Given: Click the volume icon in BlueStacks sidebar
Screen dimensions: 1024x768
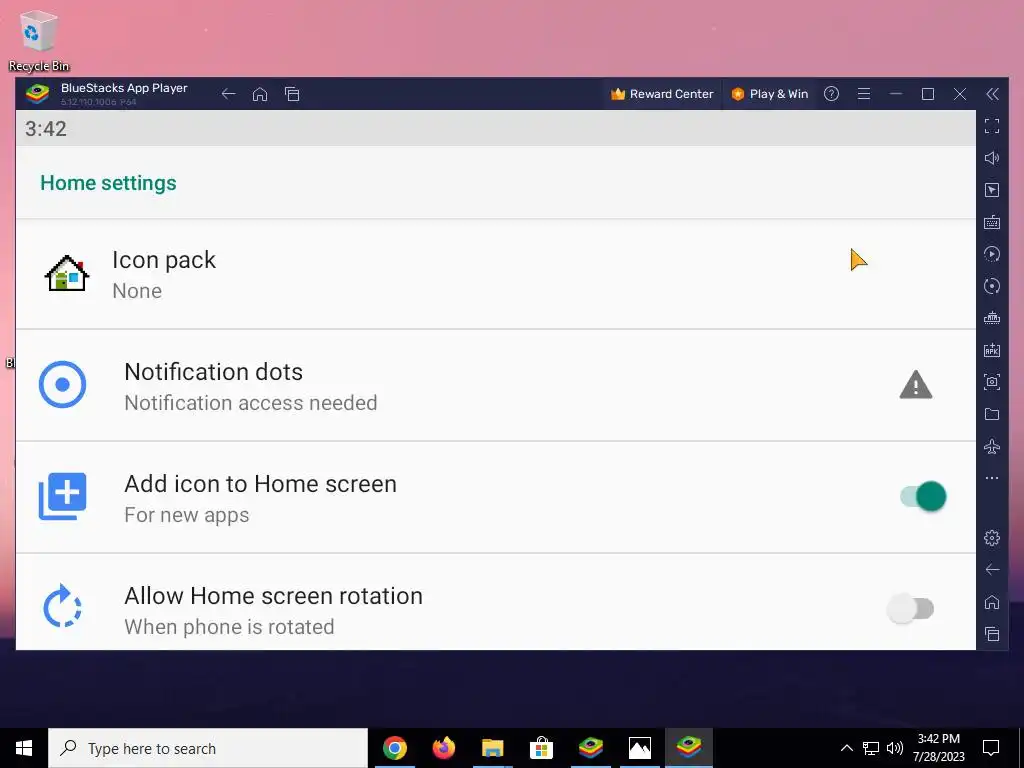Looking at the screenshot, I should click(x=992, y=158).
